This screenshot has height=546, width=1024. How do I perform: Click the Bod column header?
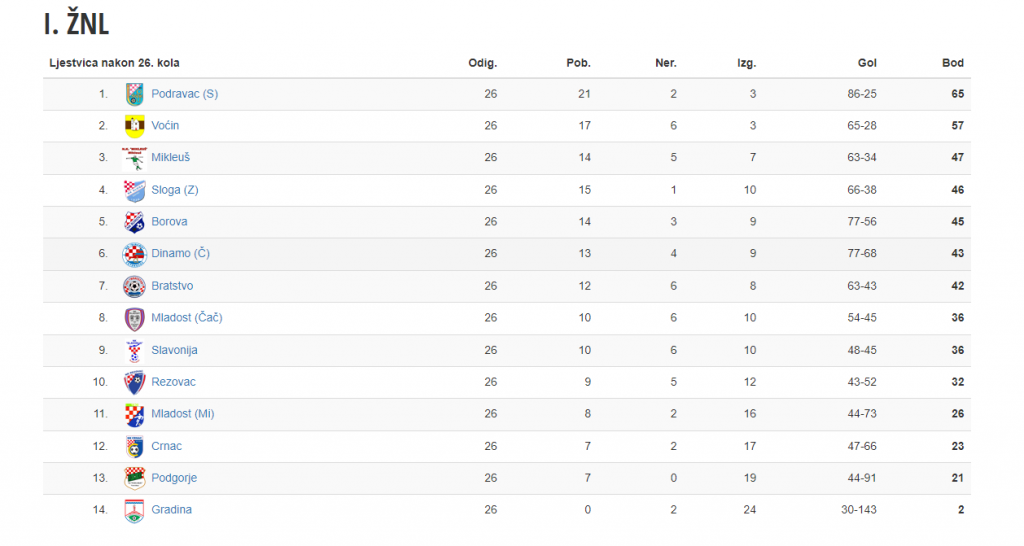click(953, 63)
